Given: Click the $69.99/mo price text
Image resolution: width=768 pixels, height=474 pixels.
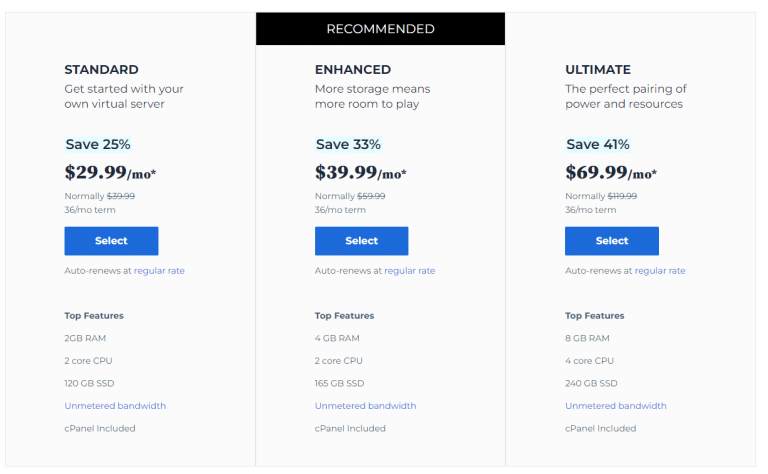Looking at the screenshot, I should 611,172.
